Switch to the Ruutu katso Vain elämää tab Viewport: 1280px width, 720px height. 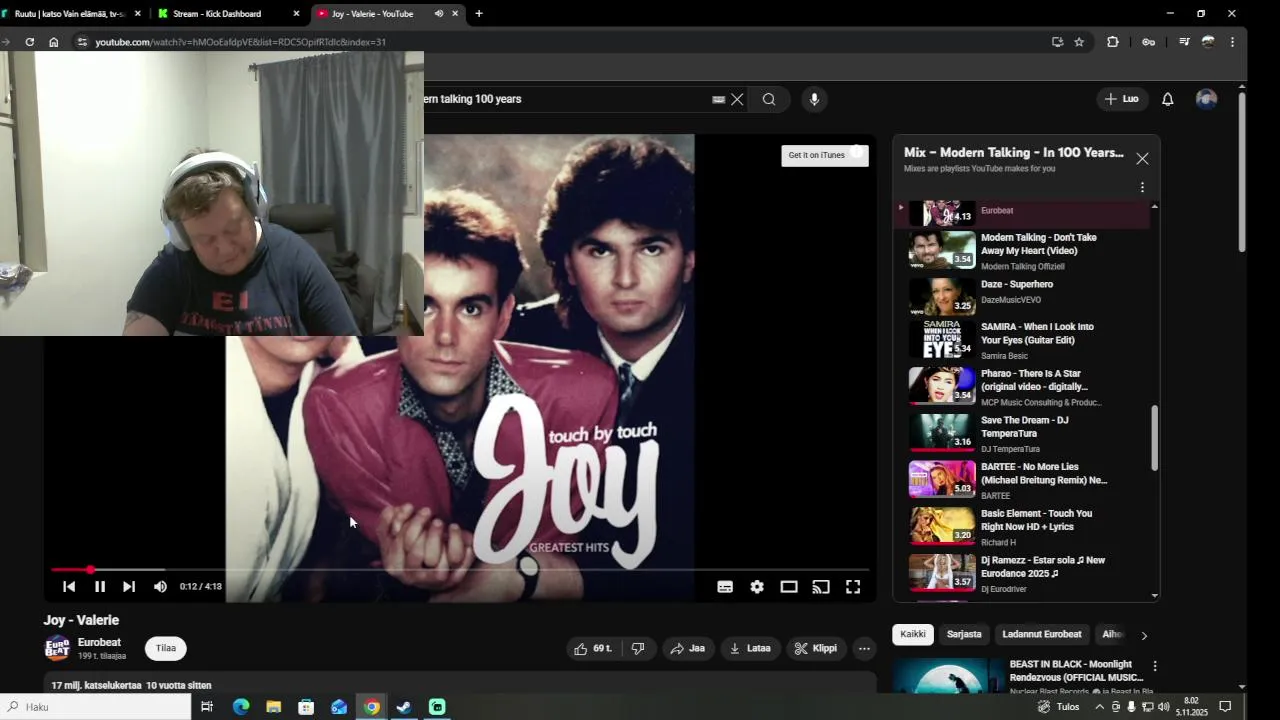pos(70,14)
